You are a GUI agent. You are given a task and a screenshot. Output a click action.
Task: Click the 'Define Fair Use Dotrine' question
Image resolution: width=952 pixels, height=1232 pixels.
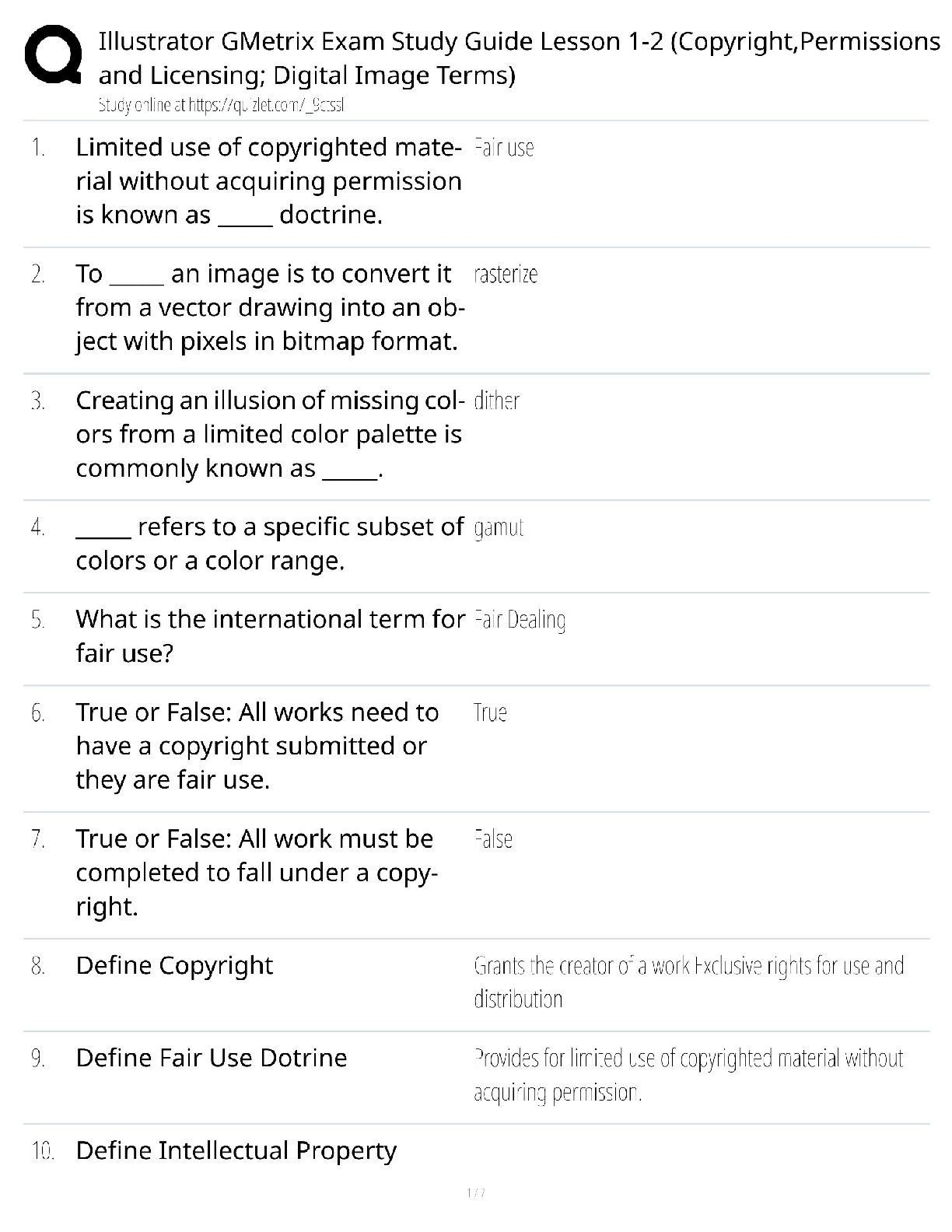coord(212,1058)
